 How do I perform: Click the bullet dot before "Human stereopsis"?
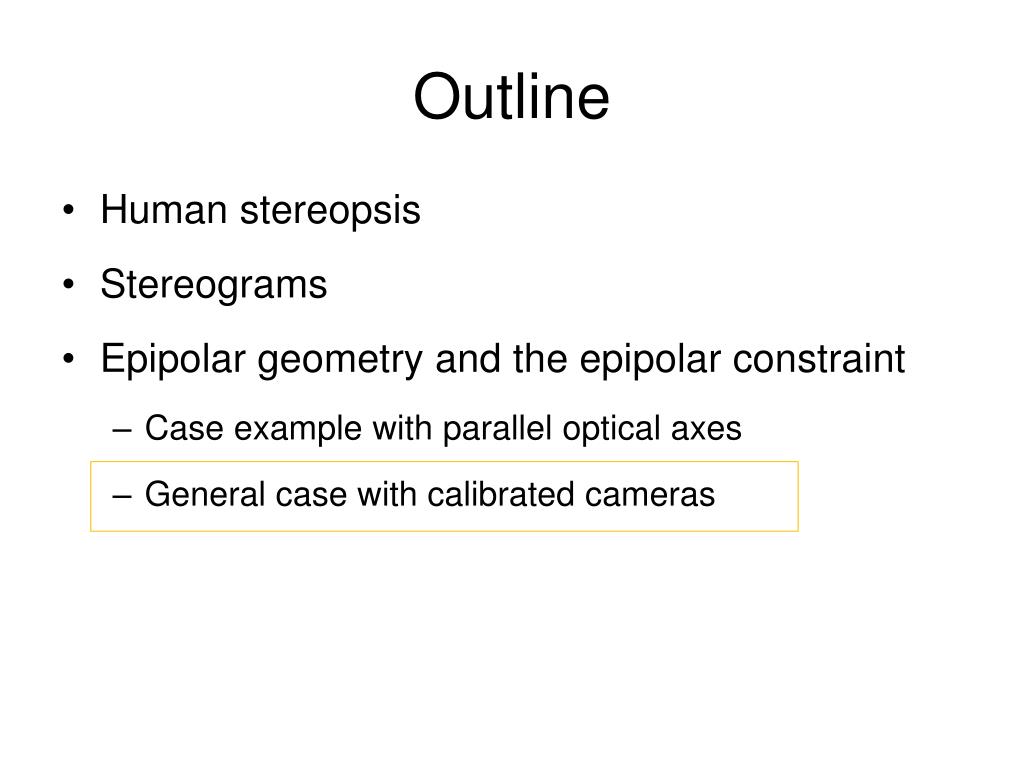69,210
